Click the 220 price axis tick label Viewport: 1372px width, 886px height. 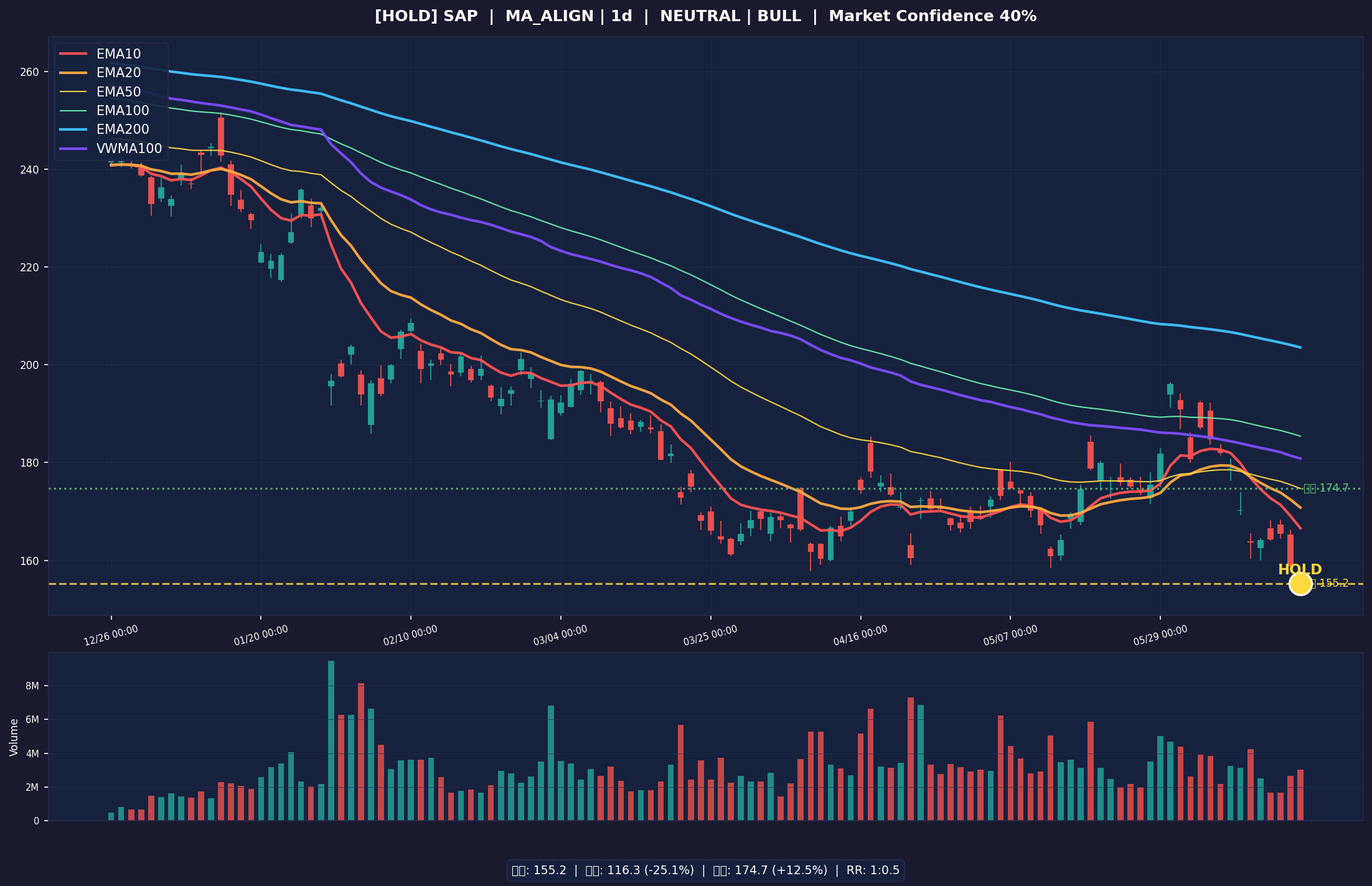pyautogui.click(x=30, y=268)
